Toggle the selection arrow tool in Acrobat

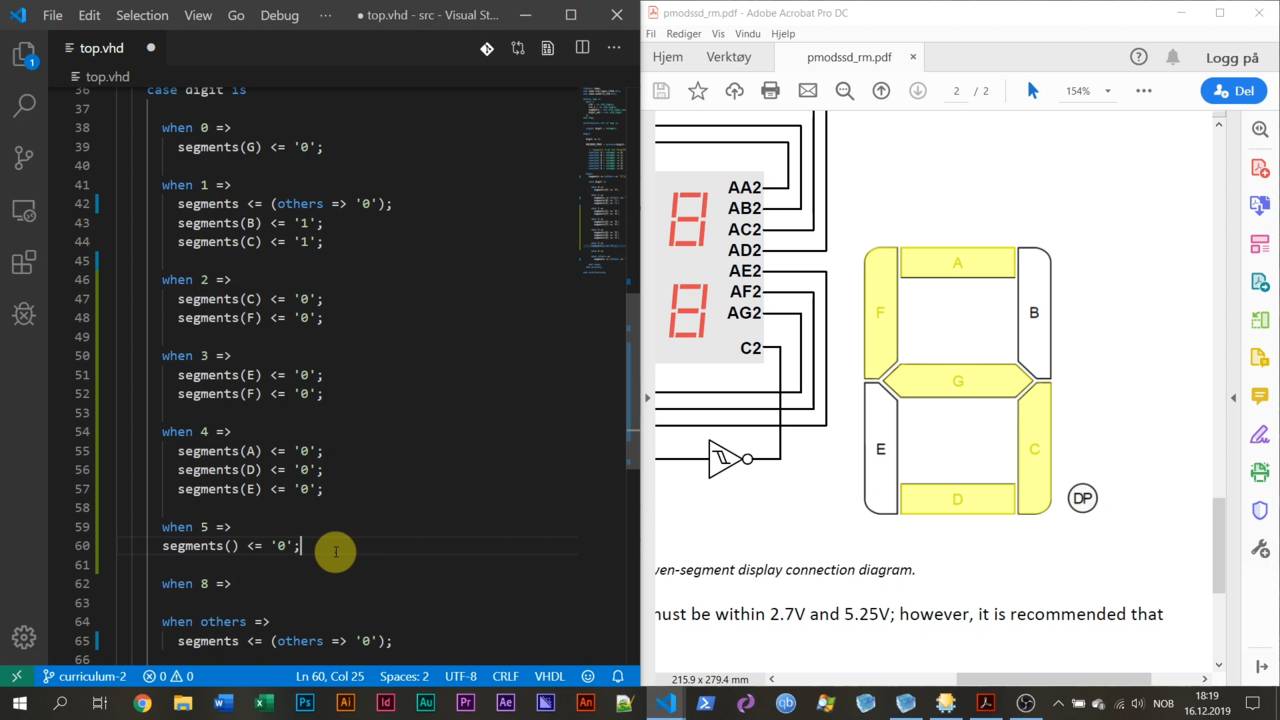(x=1033, y=91)
